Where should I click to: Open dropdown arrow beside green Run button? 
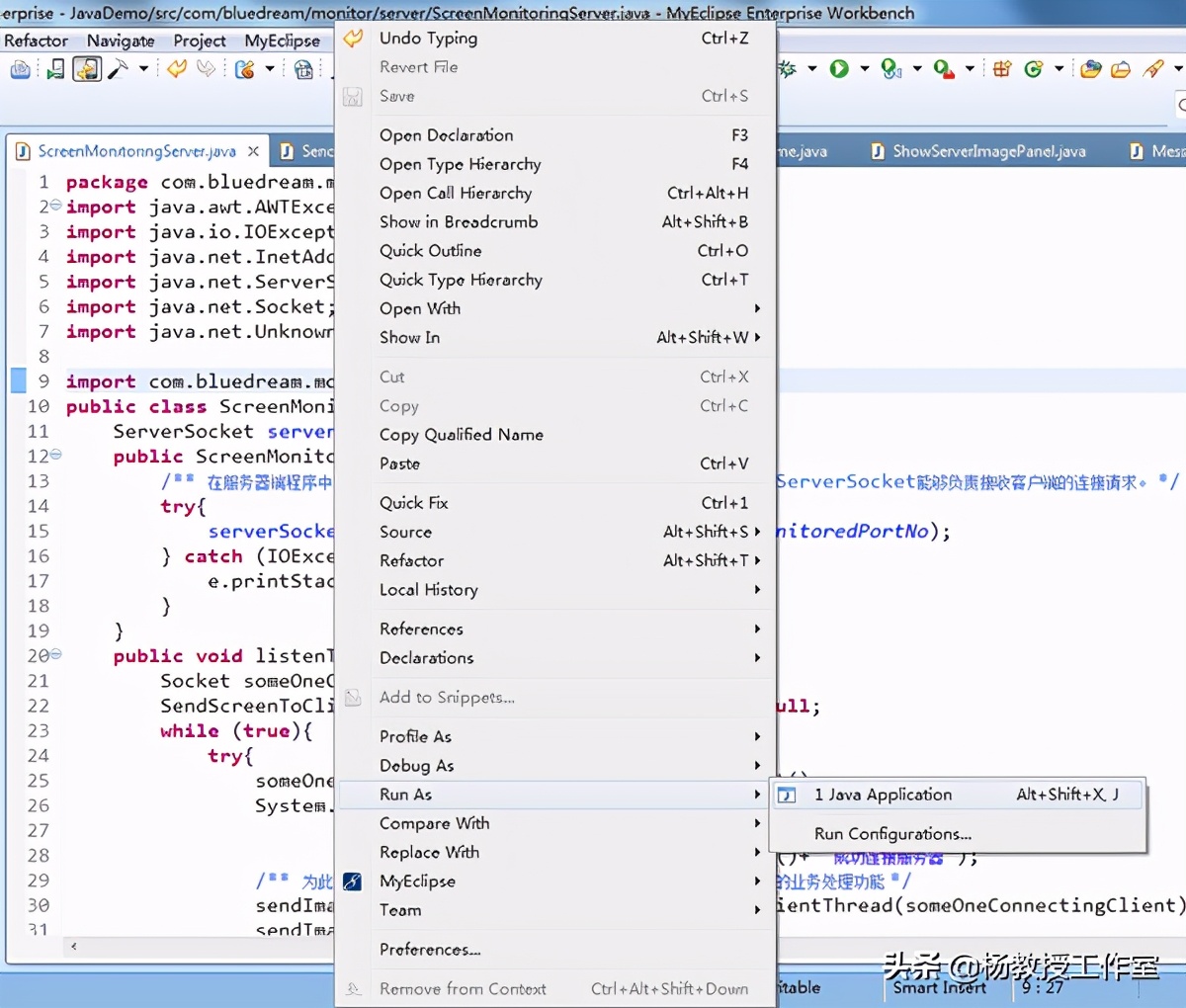pyautogui.click(x=865, y=68)
